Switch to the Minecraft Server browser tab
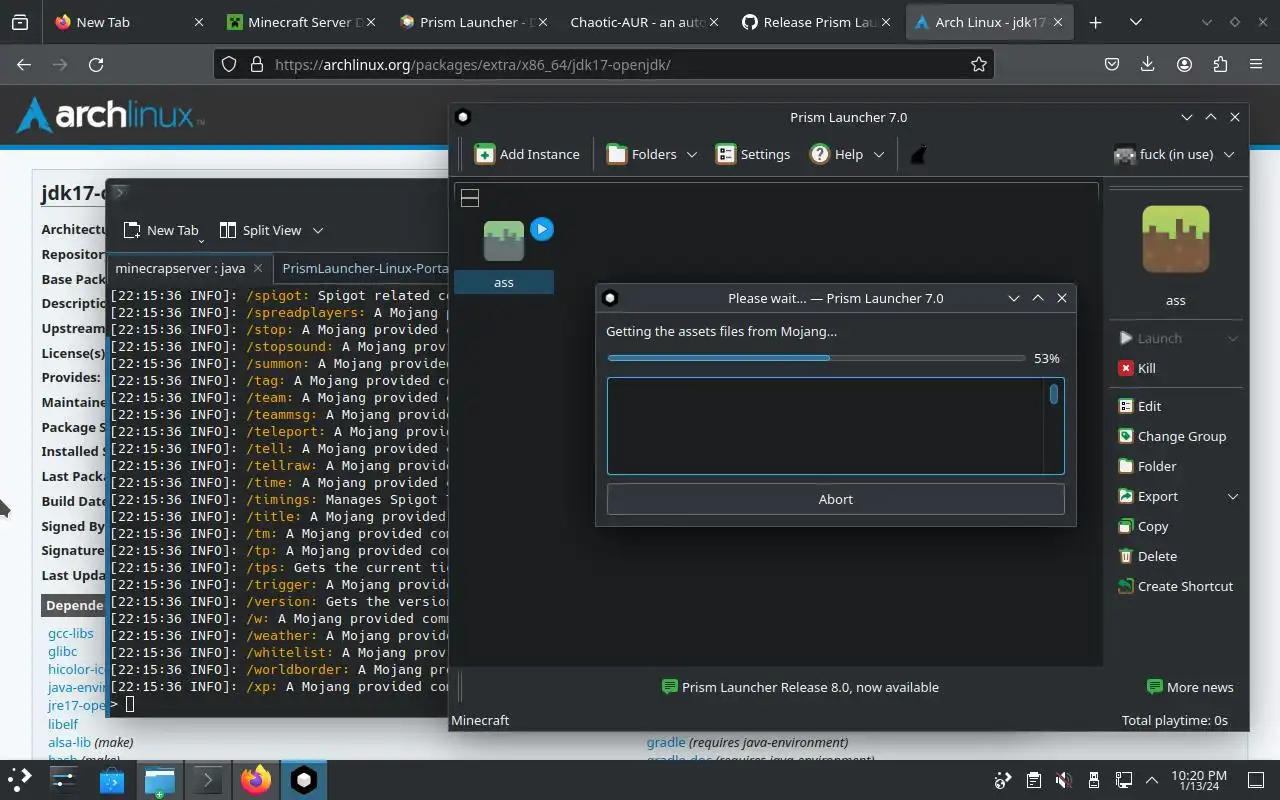This screenshot has height=800, width=1280. pyautogui.click(x=299, y=22)
